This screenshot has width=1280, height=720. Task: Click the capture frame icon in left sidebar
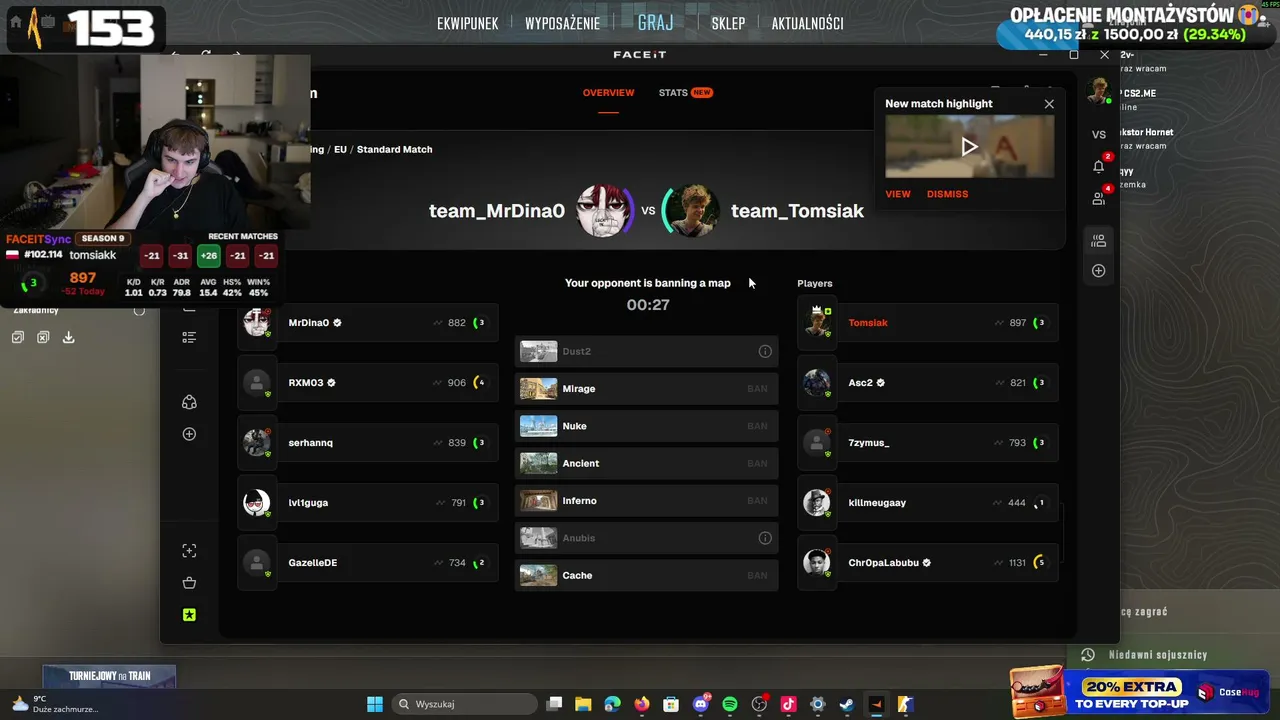tap(189, 551)
